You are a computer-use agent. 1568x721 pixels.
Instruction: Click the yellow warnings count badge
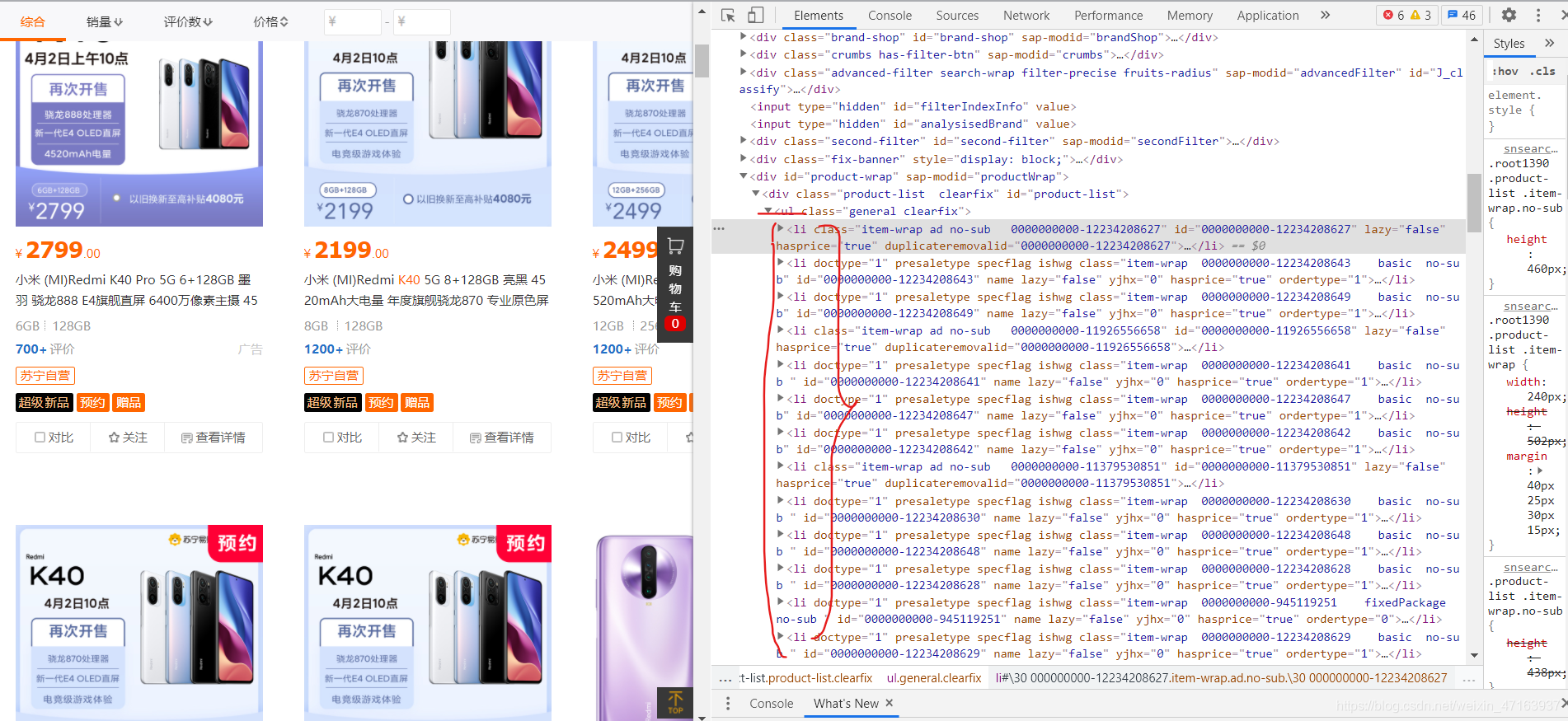1421,15
